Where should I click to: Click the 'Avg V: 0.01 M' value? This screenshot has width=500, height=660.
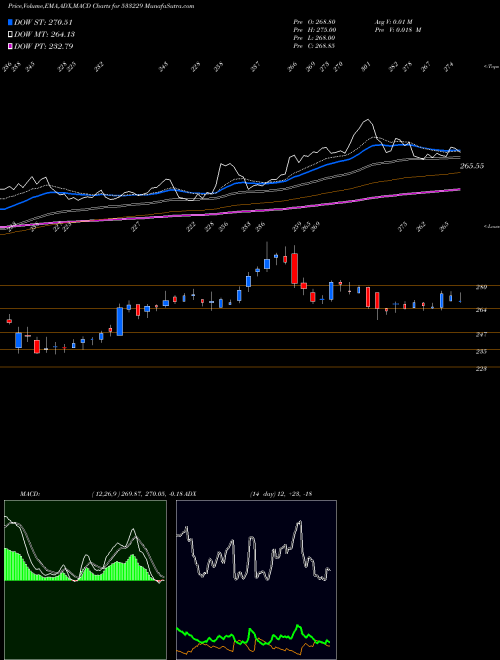tap(395, 22)
